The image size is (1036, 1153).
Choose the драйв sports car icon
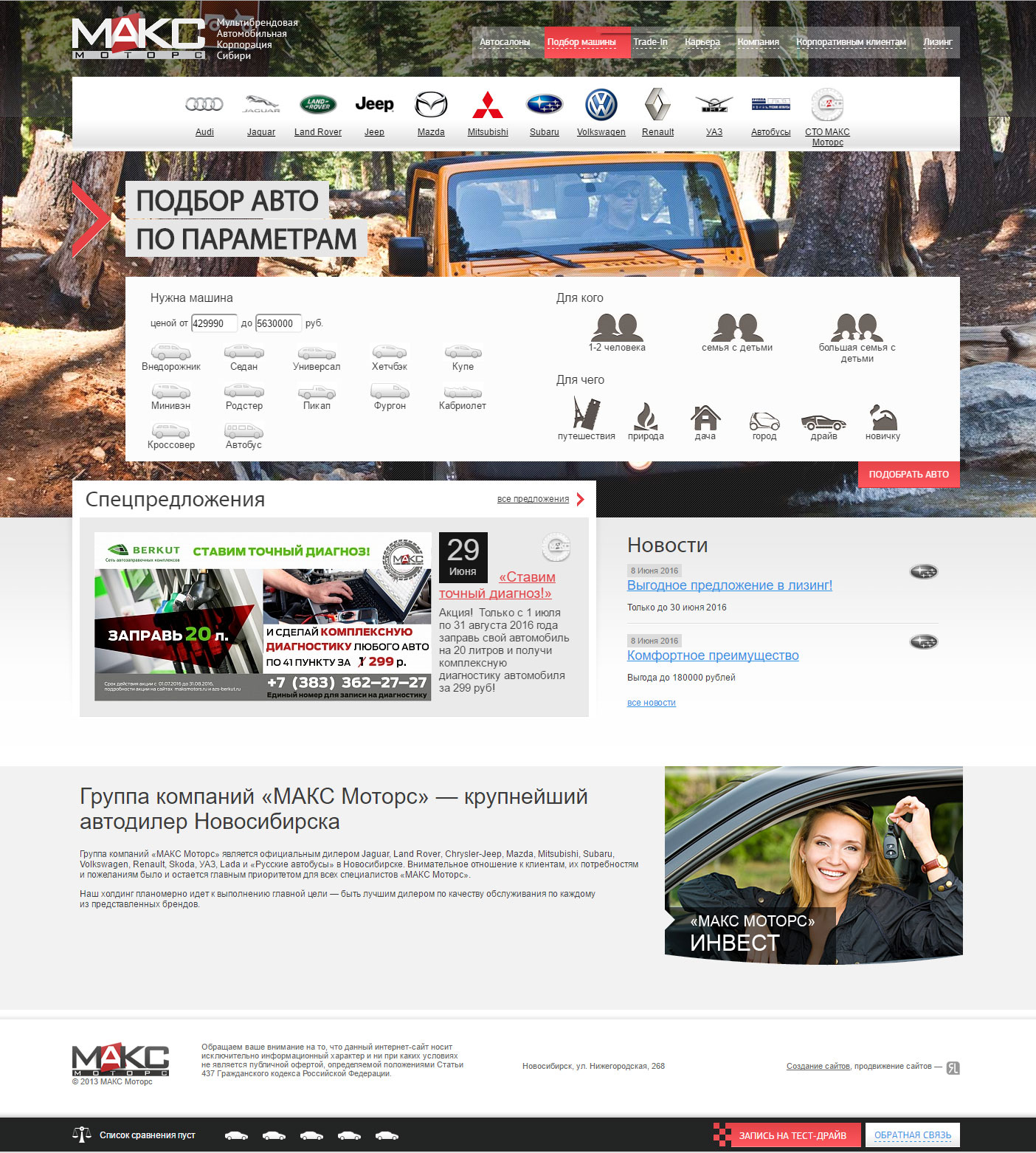pyautogui.click(x=823, y=422)
